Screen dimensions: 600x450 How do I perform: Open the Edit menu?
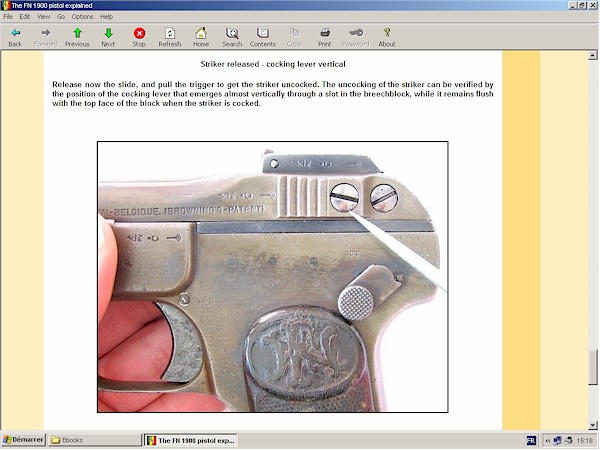click(25, 16)
